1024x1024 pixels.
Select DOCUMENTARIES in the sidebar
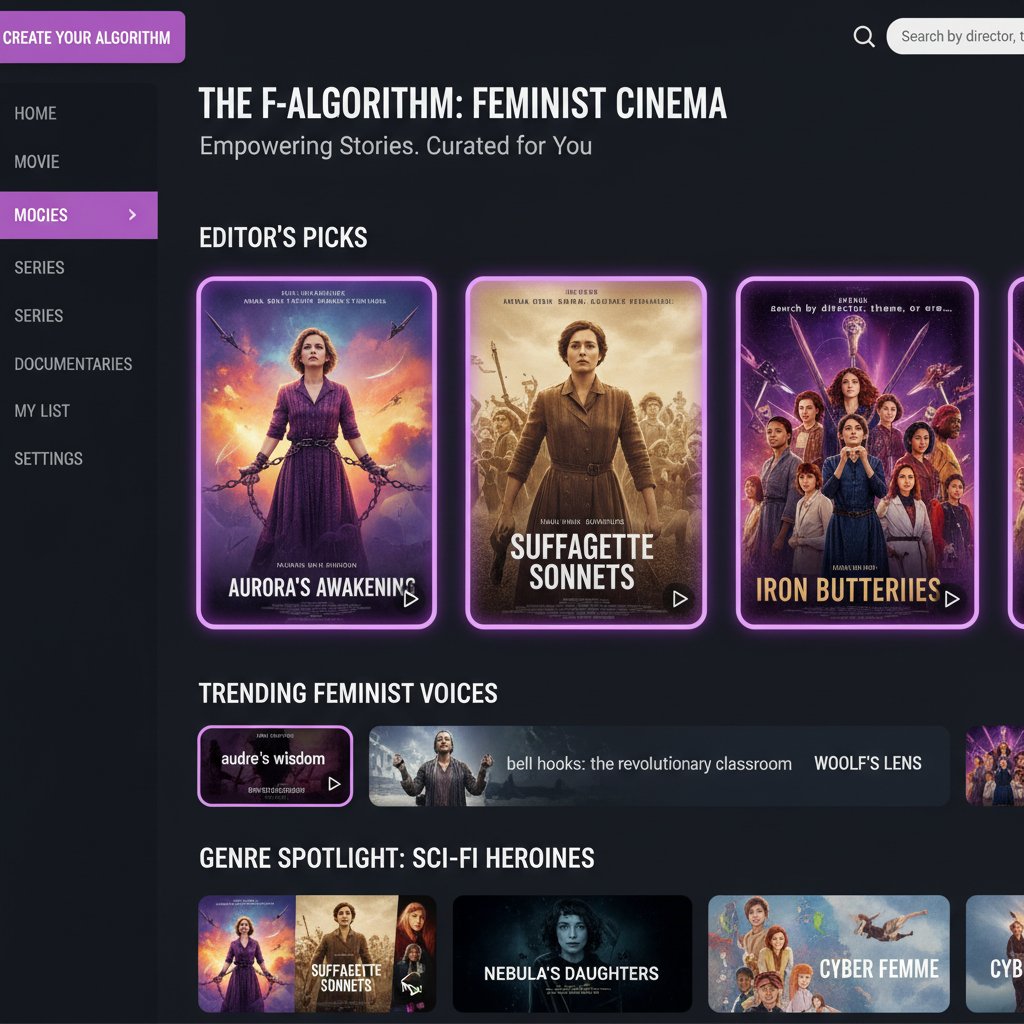pyautogui.click(x=73, y=363)
